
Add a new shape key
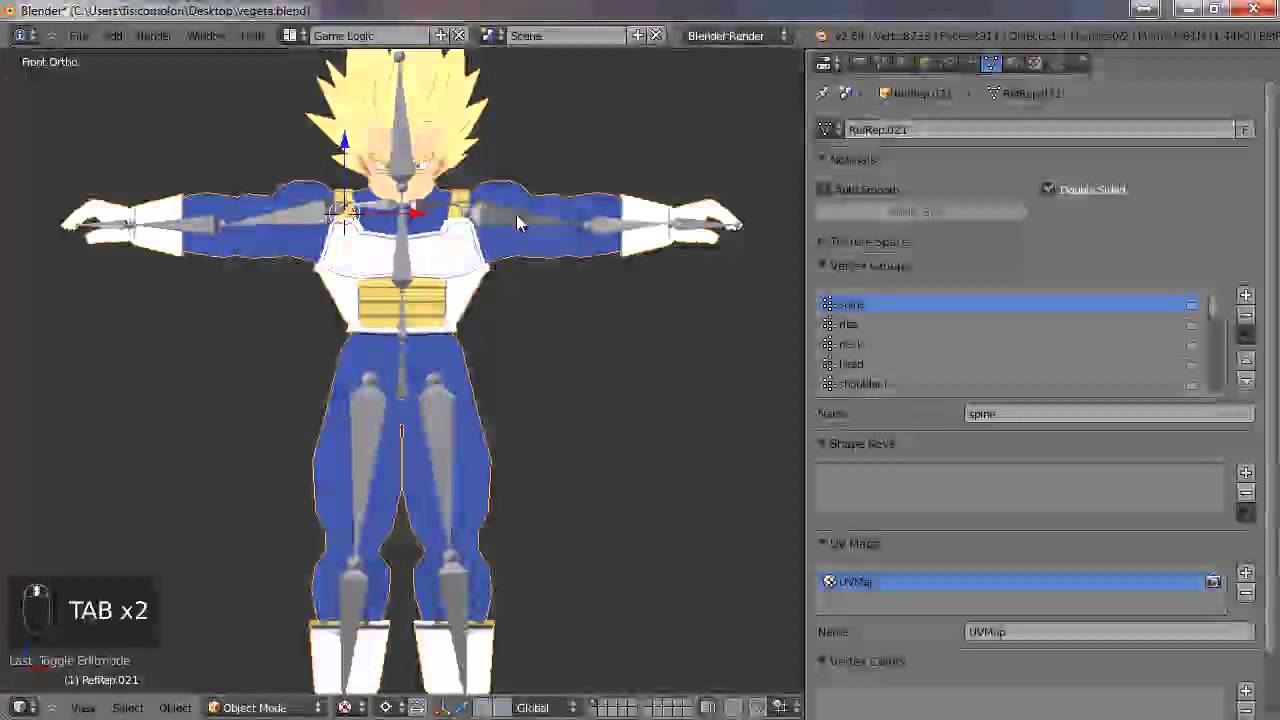pos(1245,472)
